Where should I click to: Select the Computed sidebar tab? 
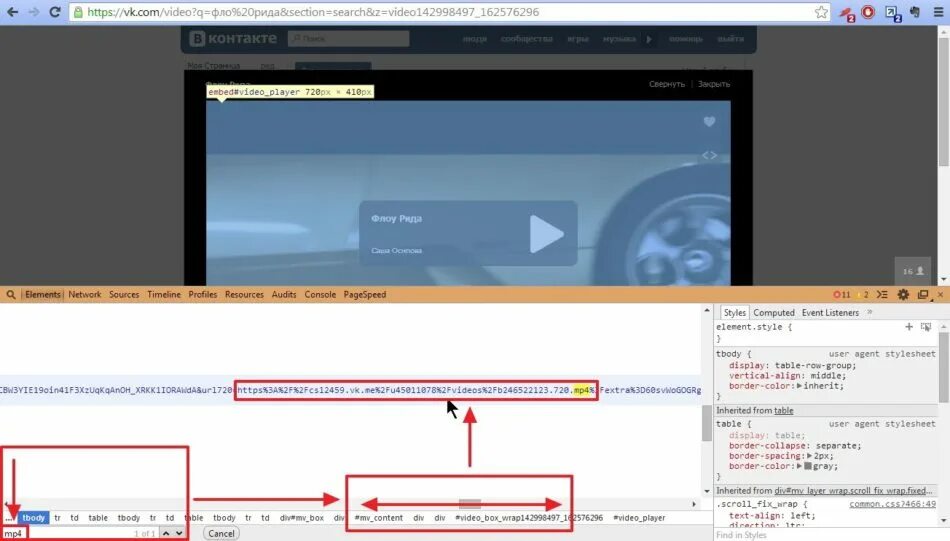tap(774, 313)
